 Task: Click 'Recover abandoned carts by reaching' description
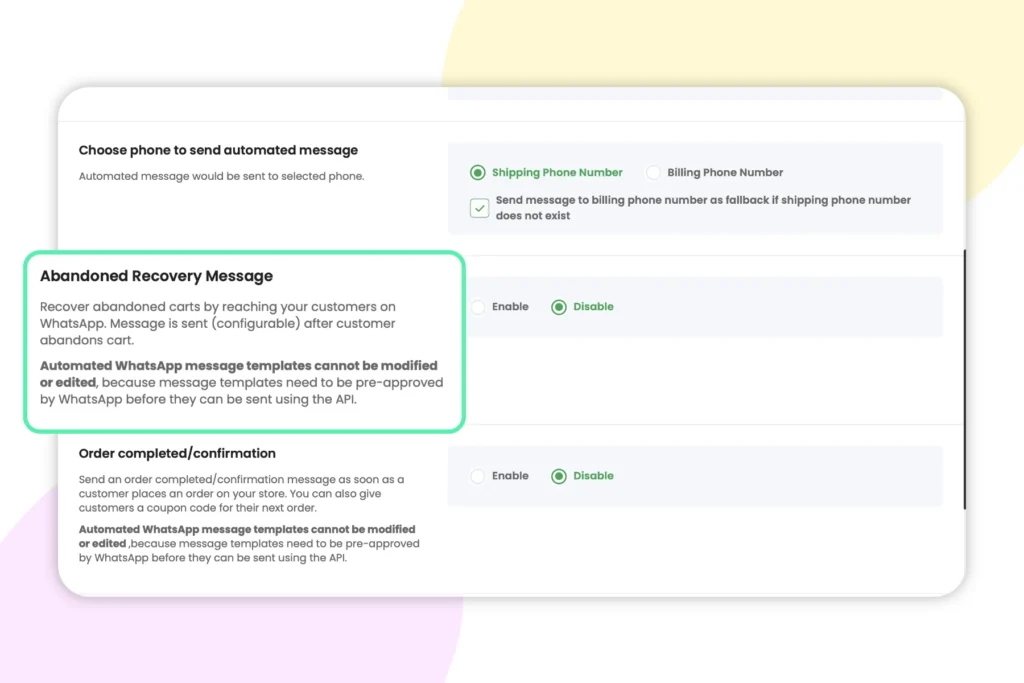[217, 323]
